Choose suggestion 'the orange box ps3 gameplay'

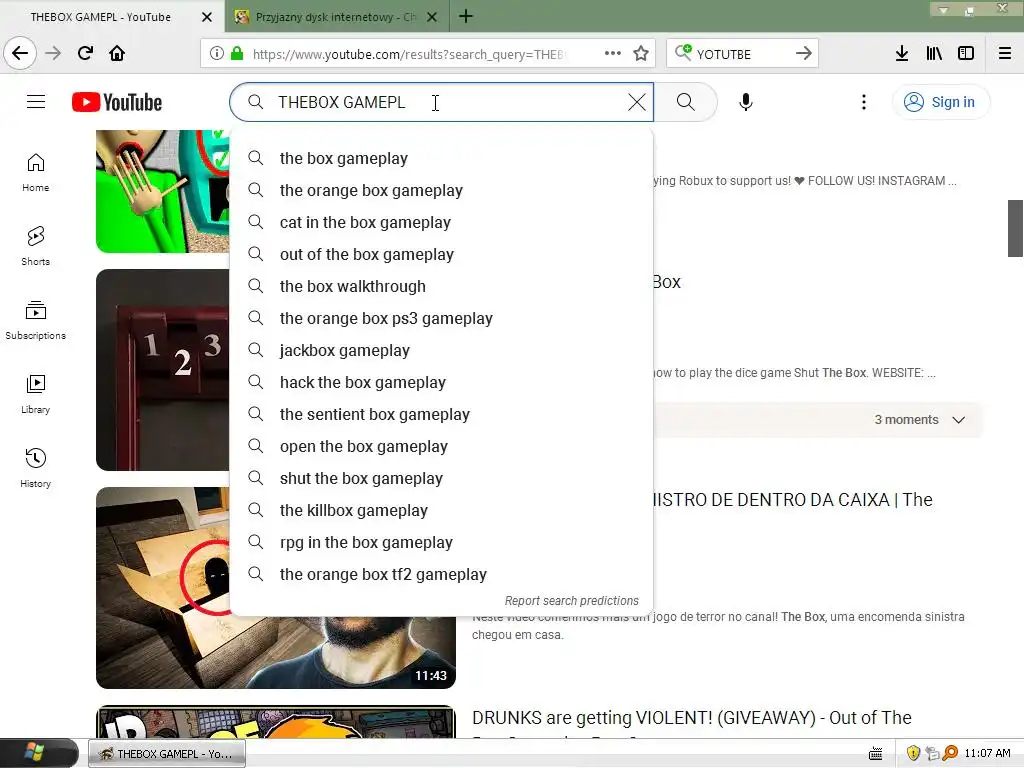[441, 319]
